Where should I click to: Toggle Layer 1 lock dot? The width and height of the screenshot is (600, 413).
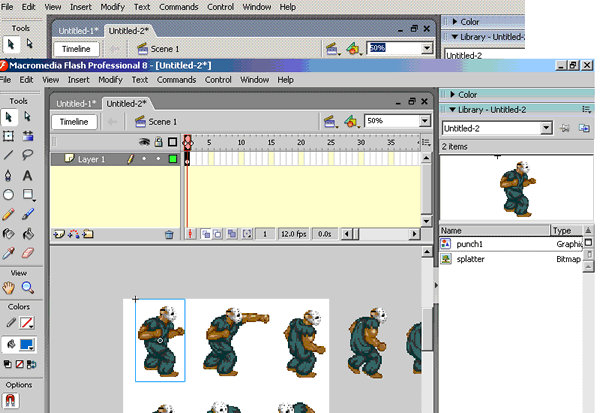158,159
